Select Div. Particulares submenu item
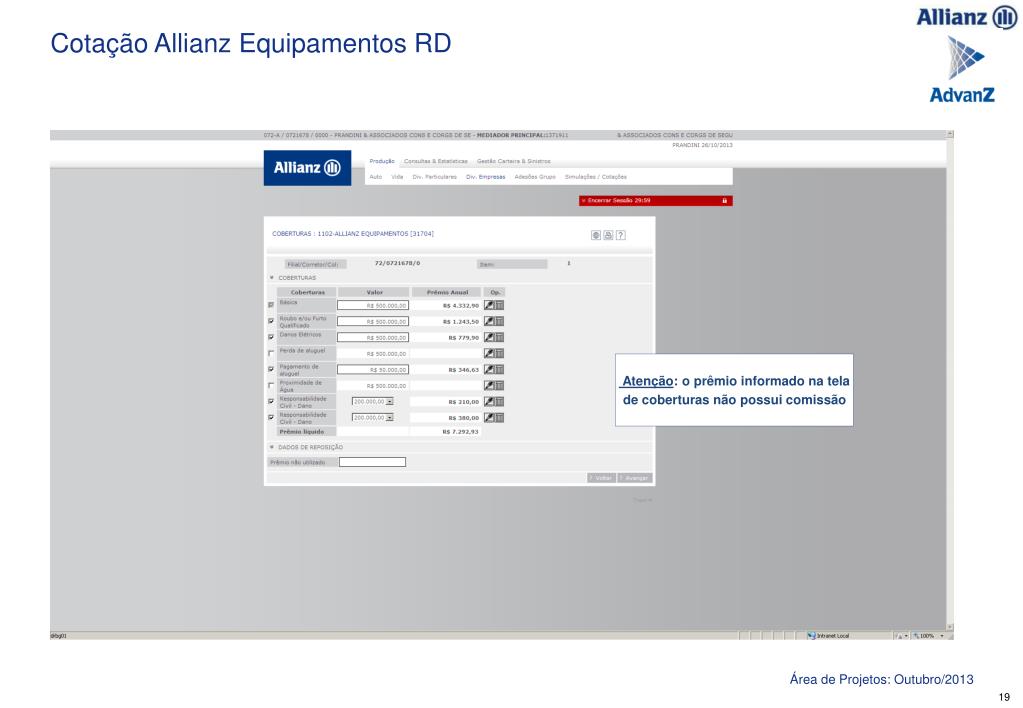Screen dimensions: 1023x708 point(435,177)
